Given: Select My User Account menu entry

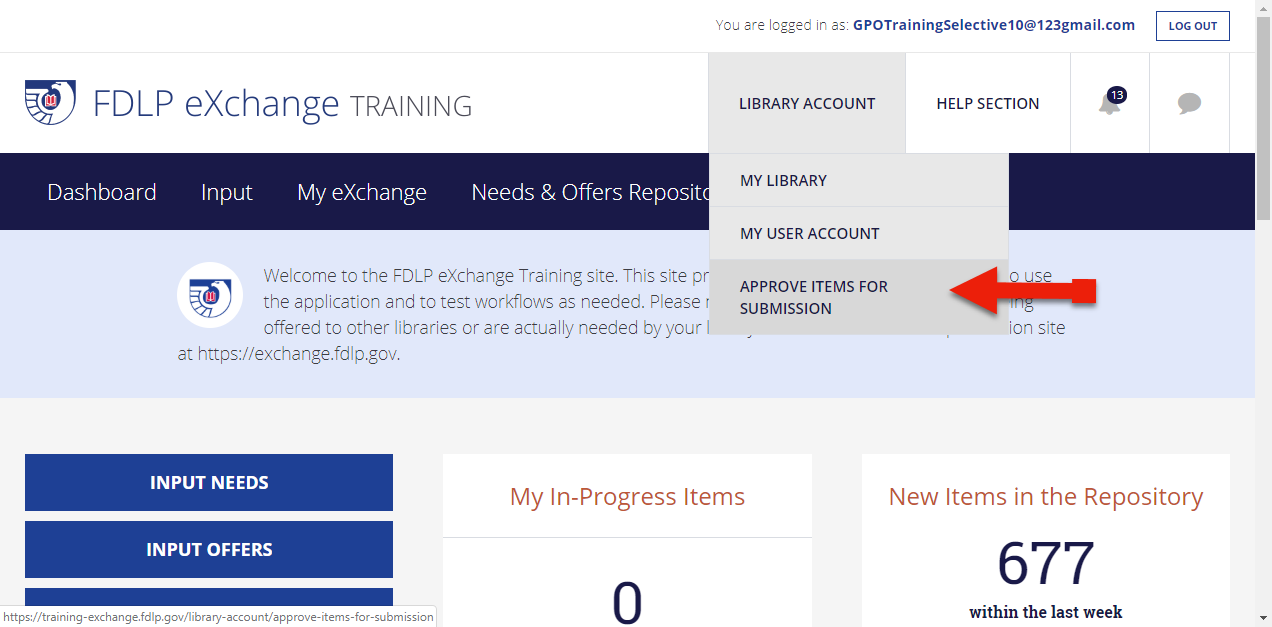Looking at the screenshot, I should click(x=859, y=233).
